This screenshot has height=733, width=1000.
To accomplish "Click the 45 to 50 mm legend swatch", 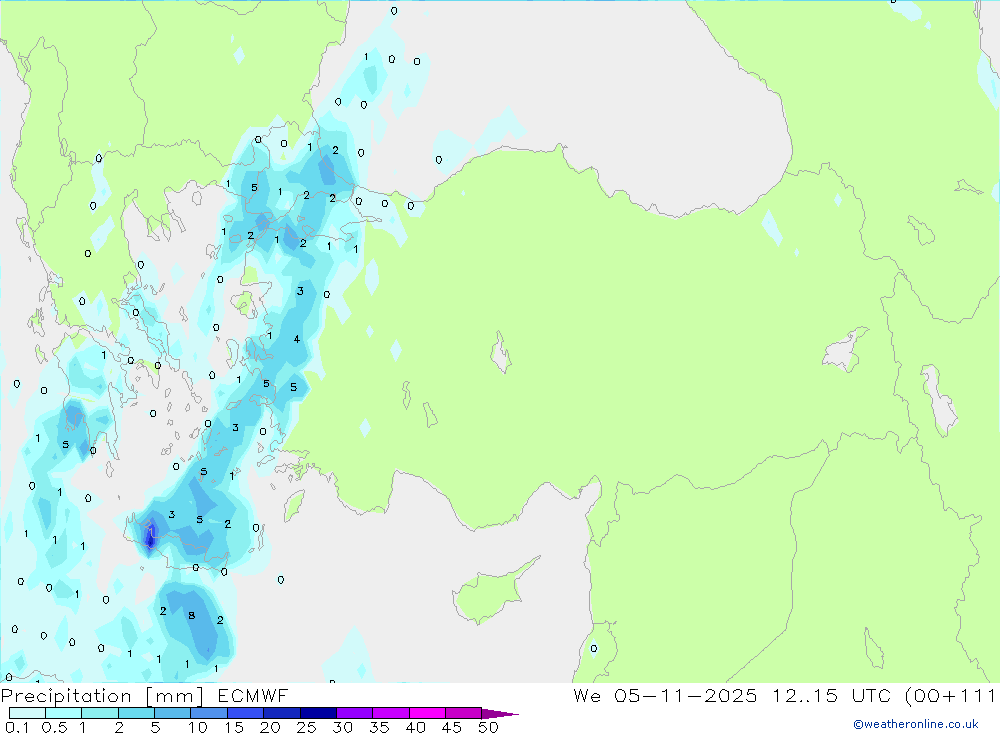I will click(x=463, y=713).
